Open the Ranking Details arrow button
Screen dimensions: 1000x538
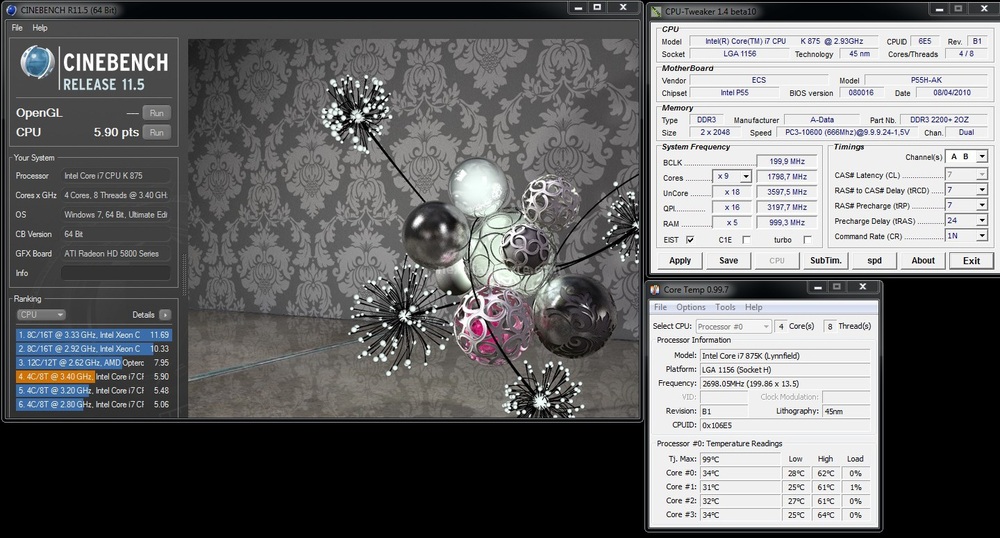pos(165,315)
